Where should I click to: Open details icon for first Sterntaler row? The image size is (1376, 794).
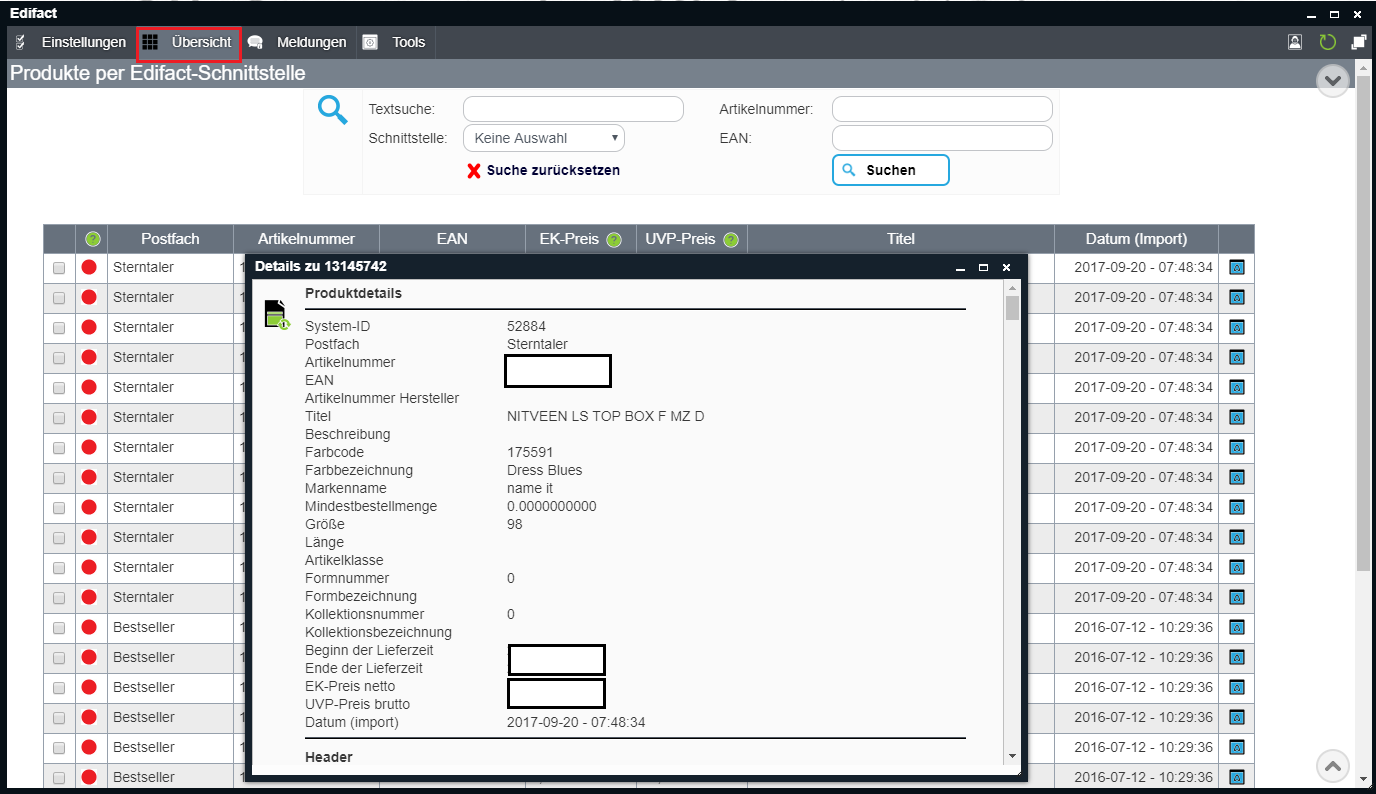(1236, 267)
